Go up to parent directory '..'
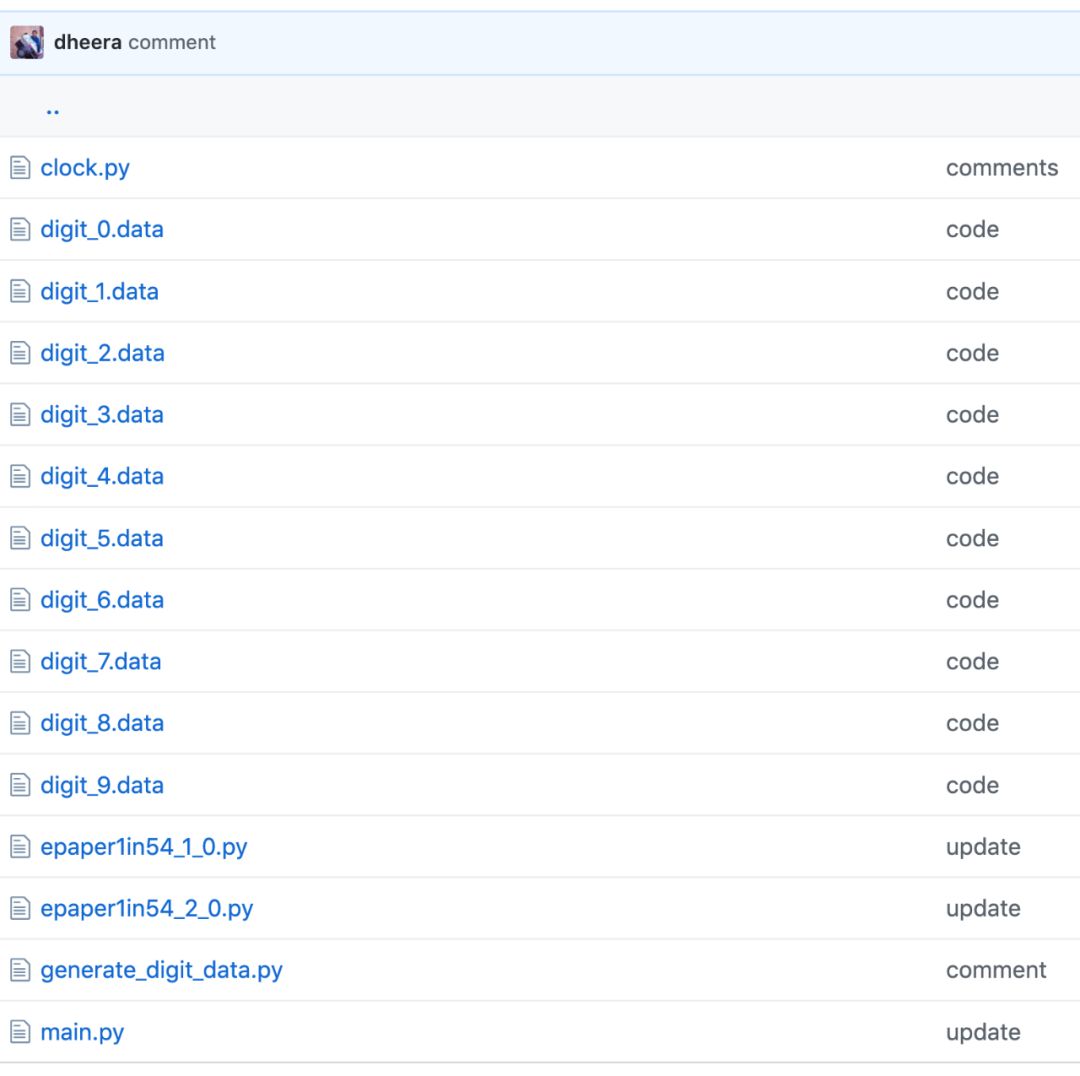The height and width of the screenshot is (1076, 1080). pos(52,110)
